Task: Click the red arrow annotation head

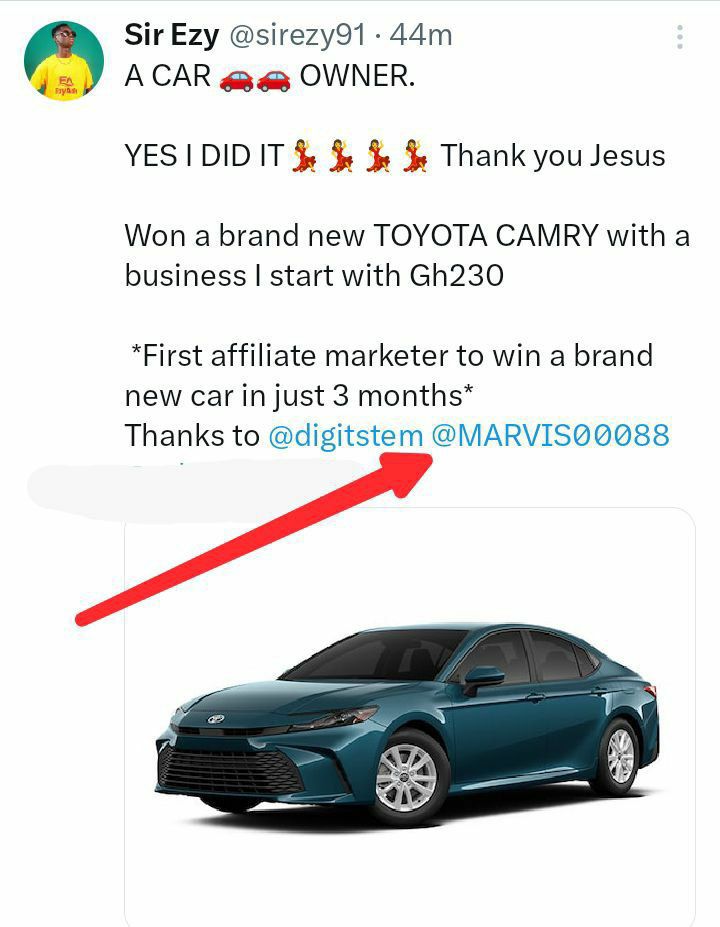Action: pos(406,471)
